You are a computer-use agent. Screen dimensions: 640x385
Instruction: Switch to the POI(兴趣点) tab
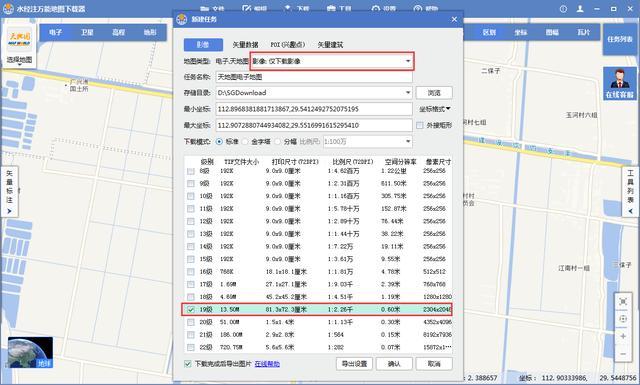[288, 45]
